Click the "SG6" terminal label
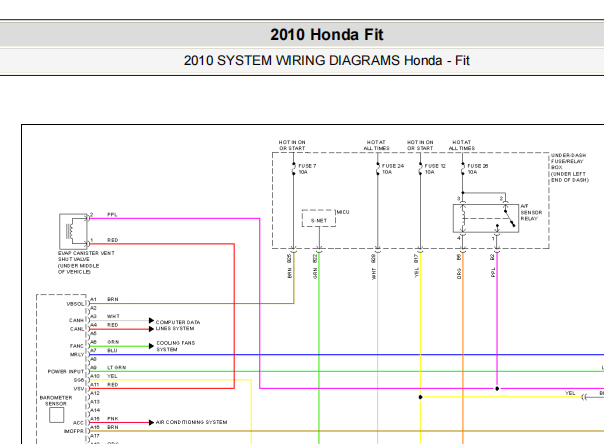The image size is (604, 444). click(x=79, y=380)
